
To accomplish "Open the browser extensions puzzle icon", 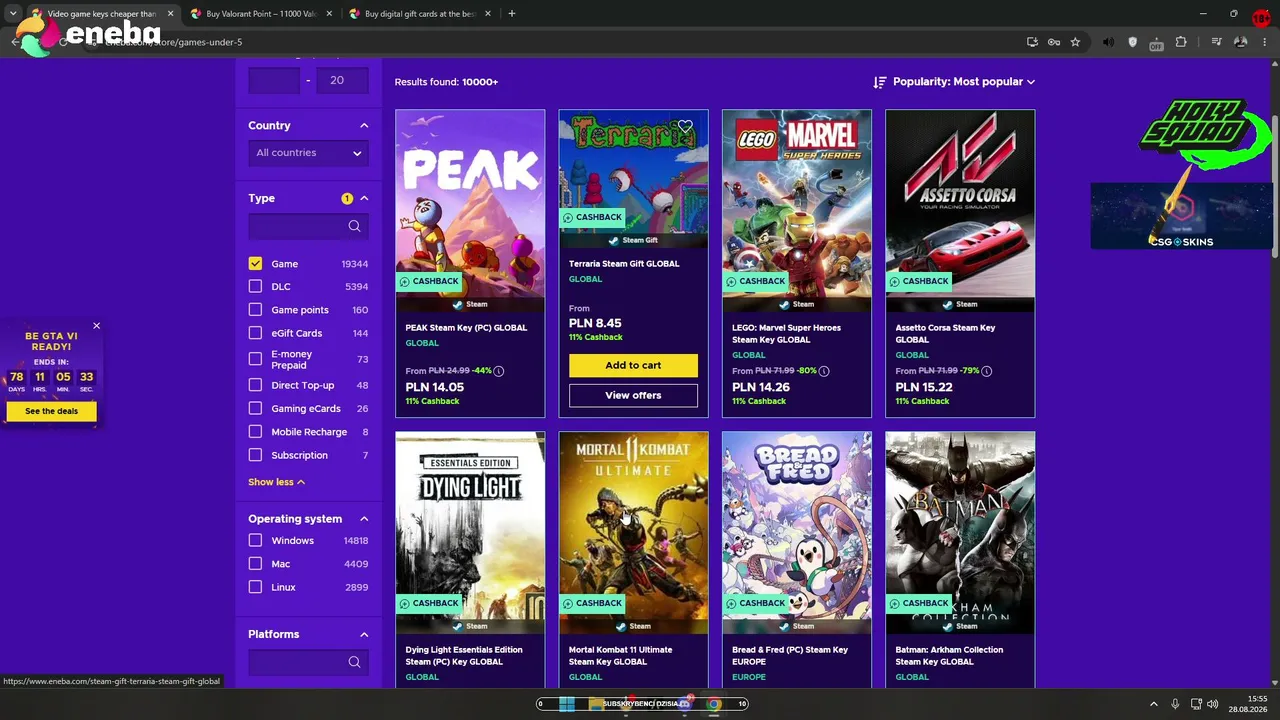I will [1181, 42].
